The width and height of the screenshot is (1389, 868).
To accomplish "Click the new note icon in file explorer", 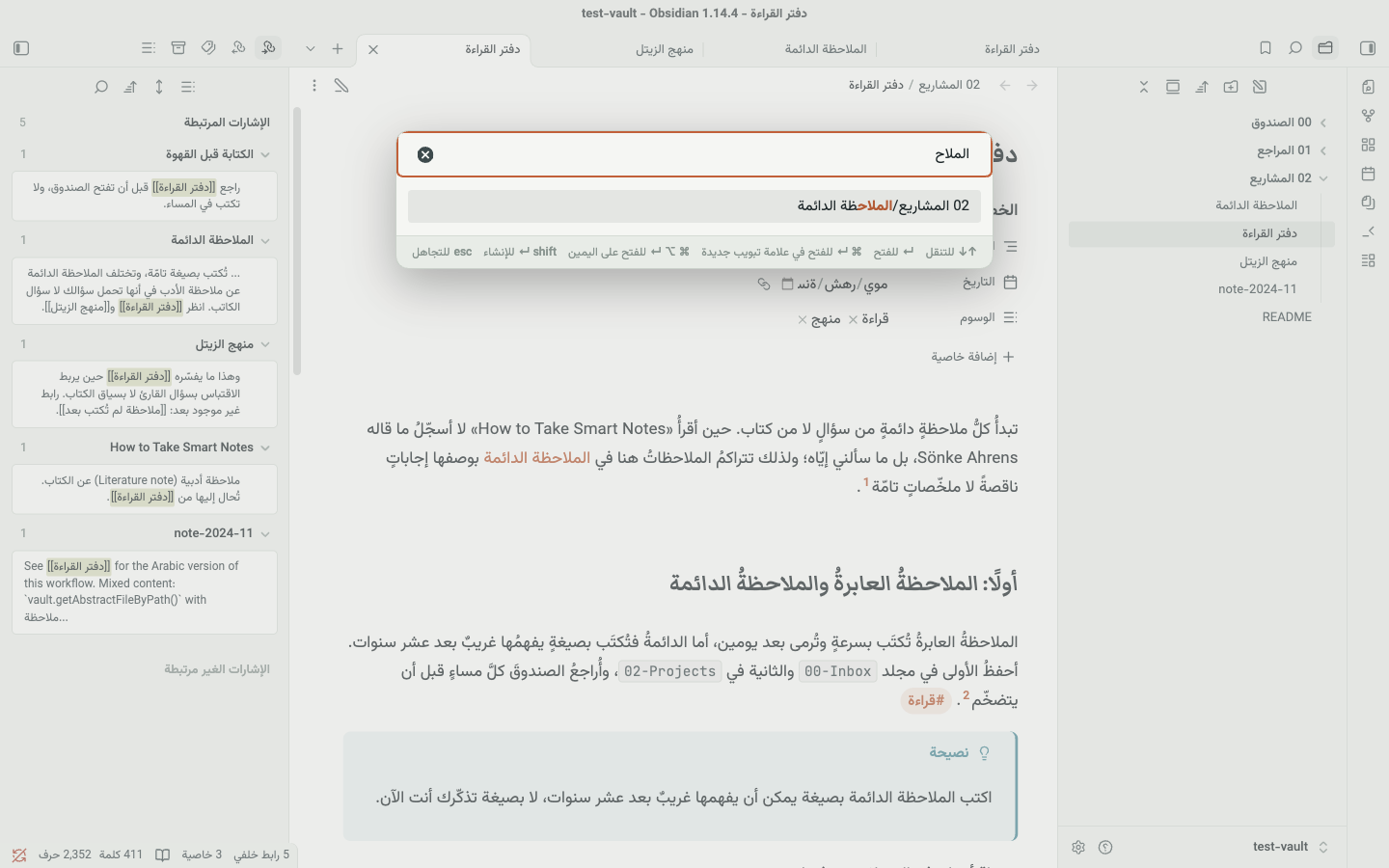I will pyautogui.click(x=1260, y=87).
